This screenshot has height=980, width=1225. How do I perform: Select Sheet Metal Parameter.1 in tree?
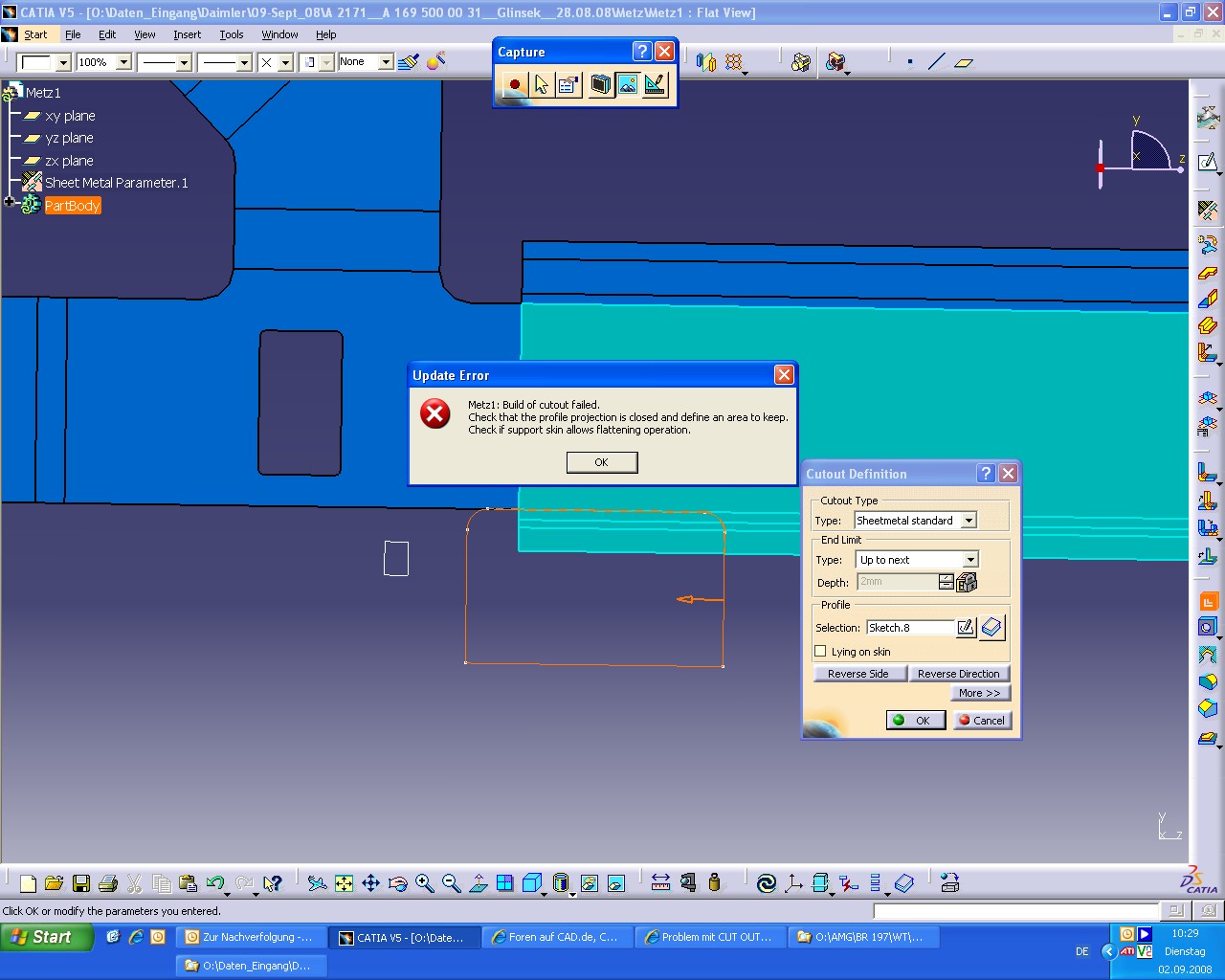tap(116, 183)
